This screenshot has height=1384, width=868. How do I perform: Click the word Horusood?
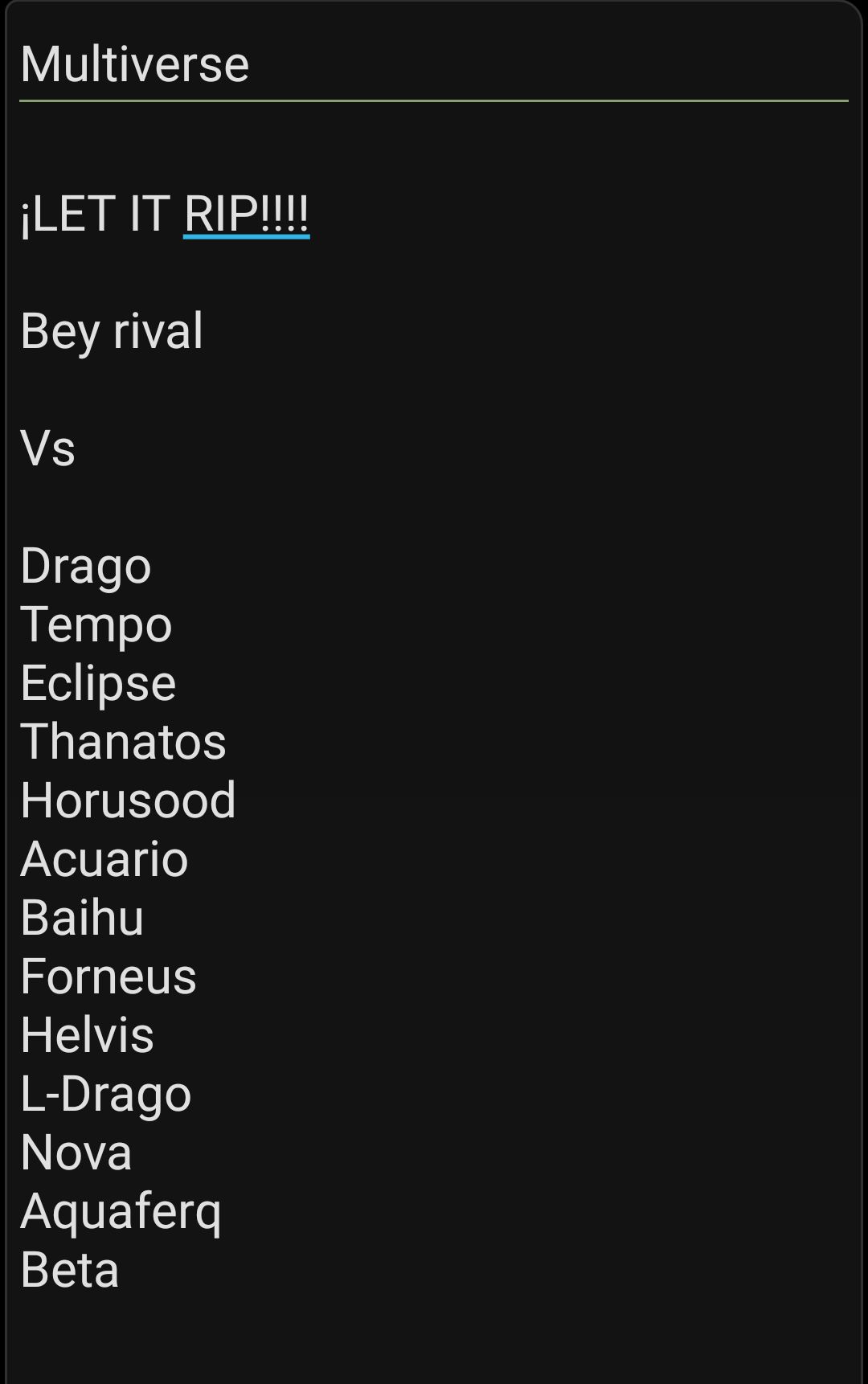pyautogui.click(x=129, y=801)
